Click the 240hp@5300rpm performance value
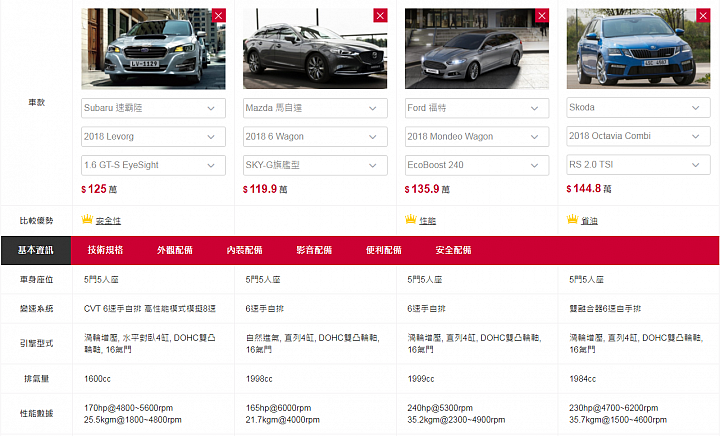 coord(440,408)
